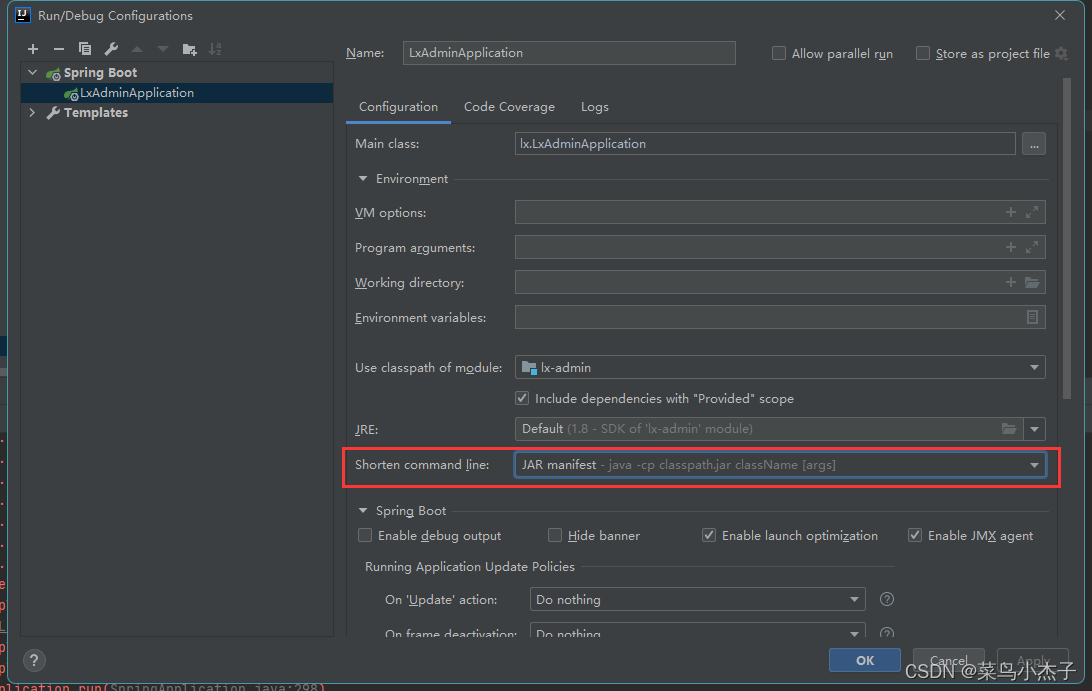The height and width of the screenshot is (691, 1092).
Task: Open Shorten command line dropdown
Action: [780, 465]
